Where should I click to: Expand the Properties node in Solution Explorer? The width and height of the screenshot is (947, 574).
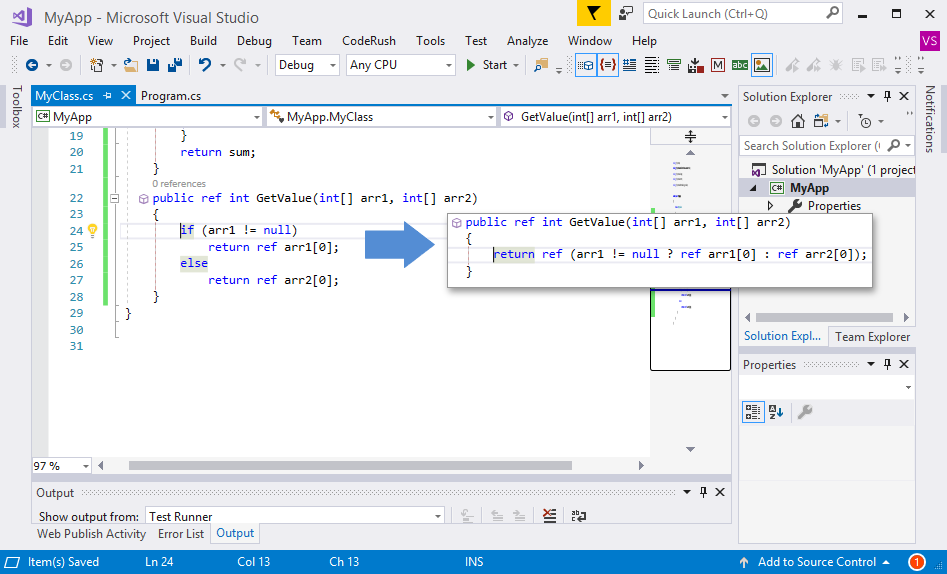pos(770,206)
